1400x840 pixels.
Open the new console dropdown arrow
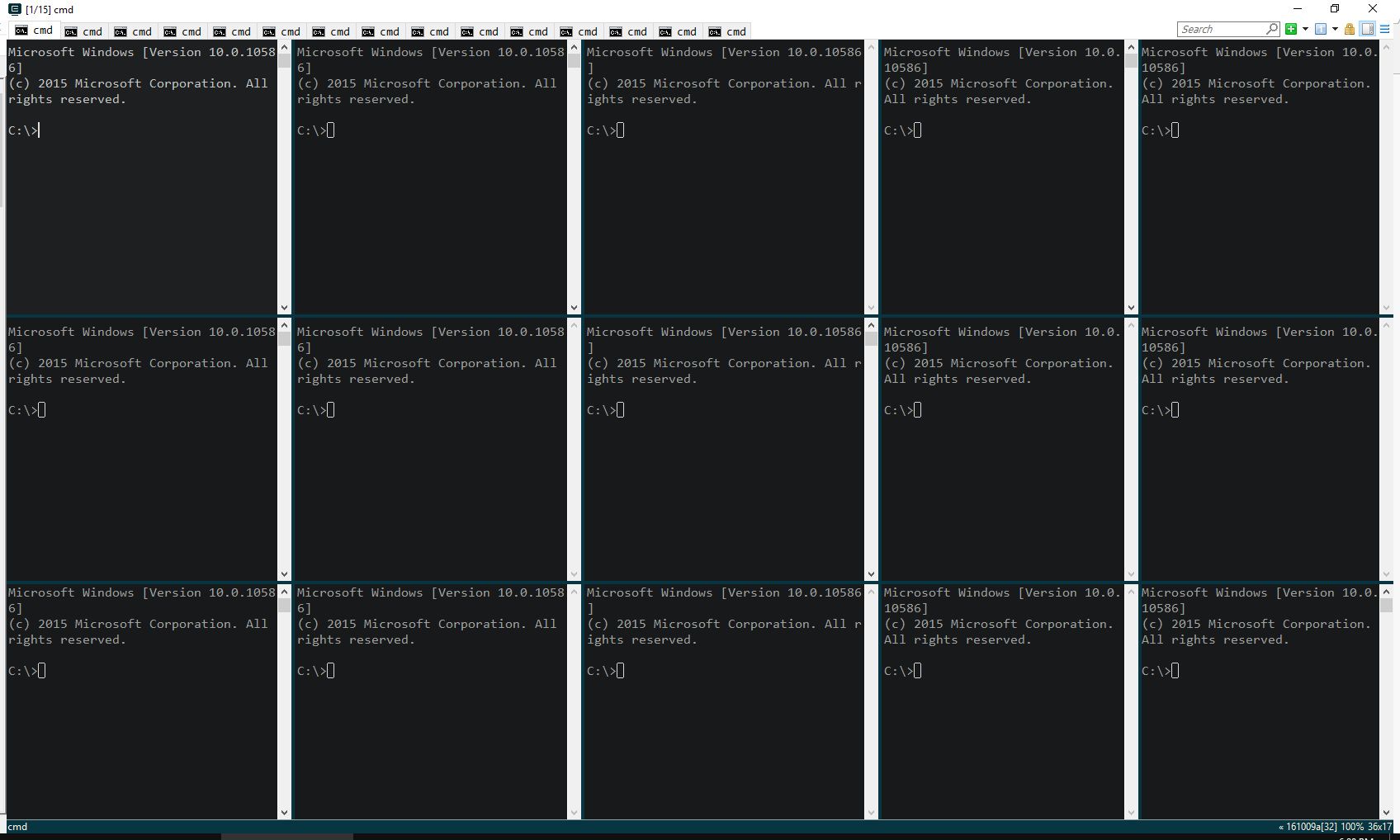(1305, 29)
